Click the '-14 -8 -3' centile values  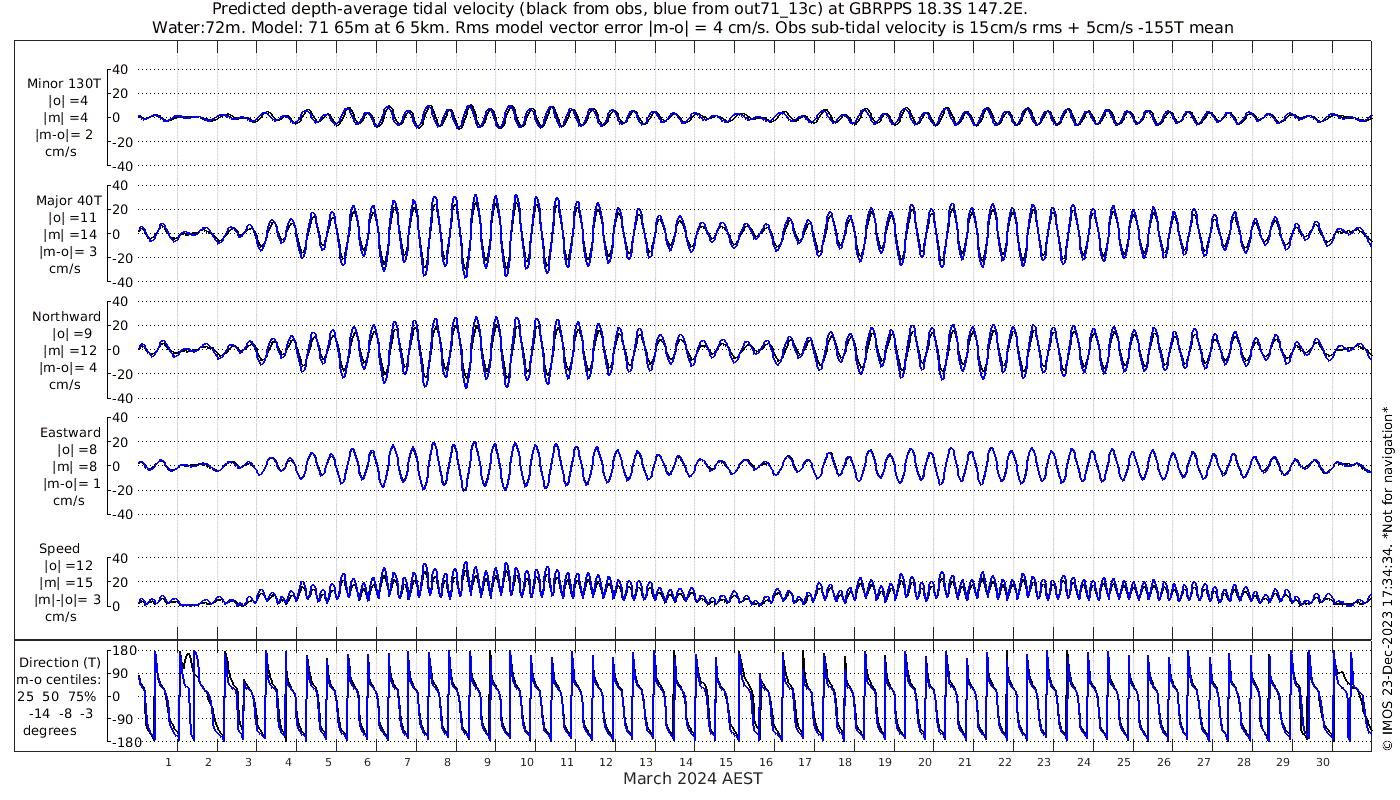coord(62,713)
